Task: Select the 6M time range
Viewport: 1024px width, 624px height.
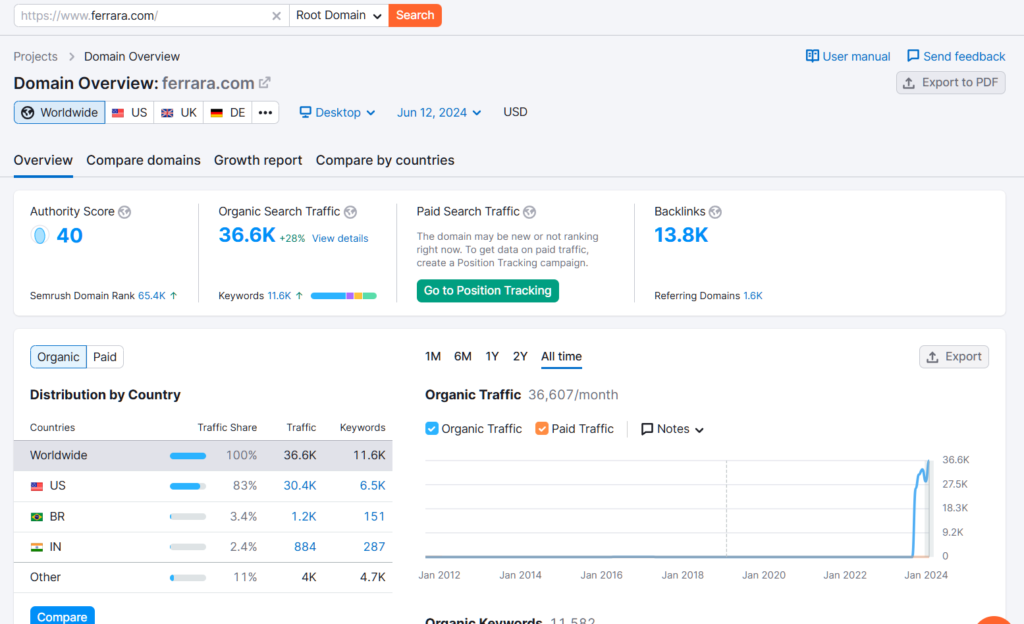Action: pos(462,356)
